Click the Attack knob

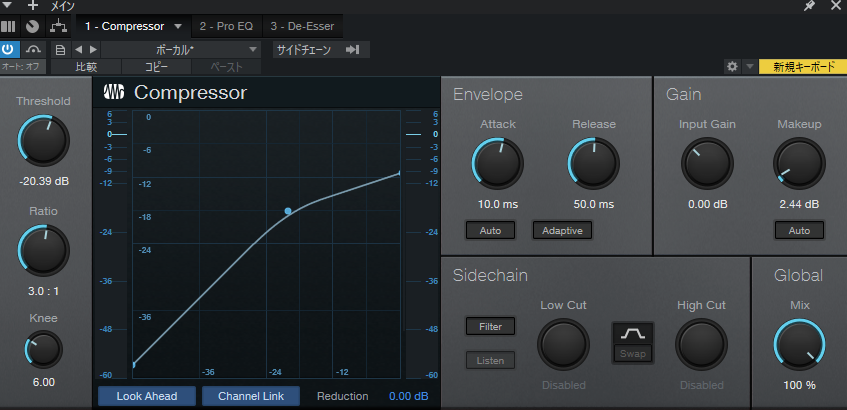(x=498, y=163)
